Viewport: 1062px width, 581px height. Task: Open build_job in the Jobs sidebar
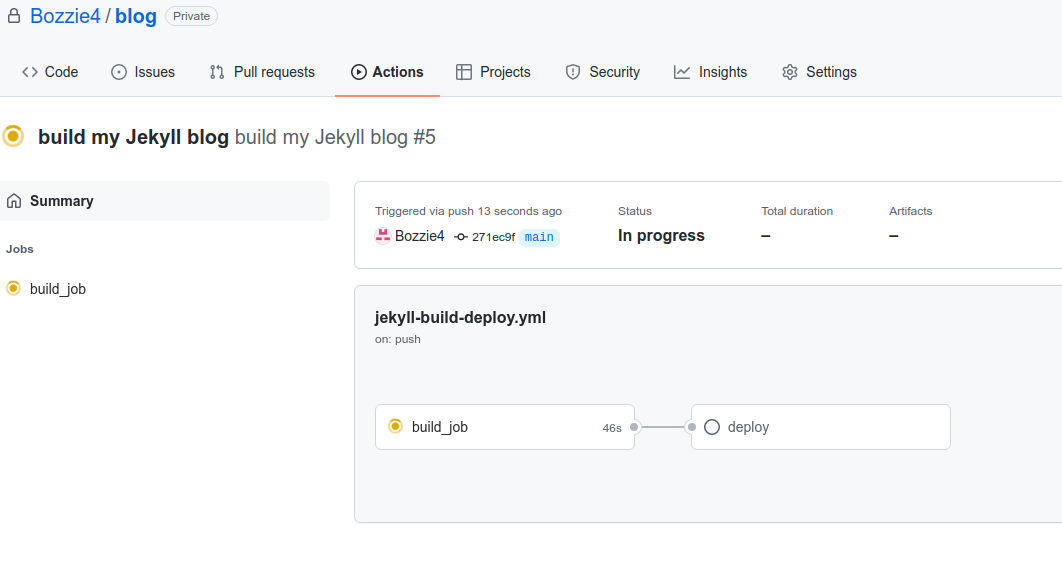pos(58,289)
